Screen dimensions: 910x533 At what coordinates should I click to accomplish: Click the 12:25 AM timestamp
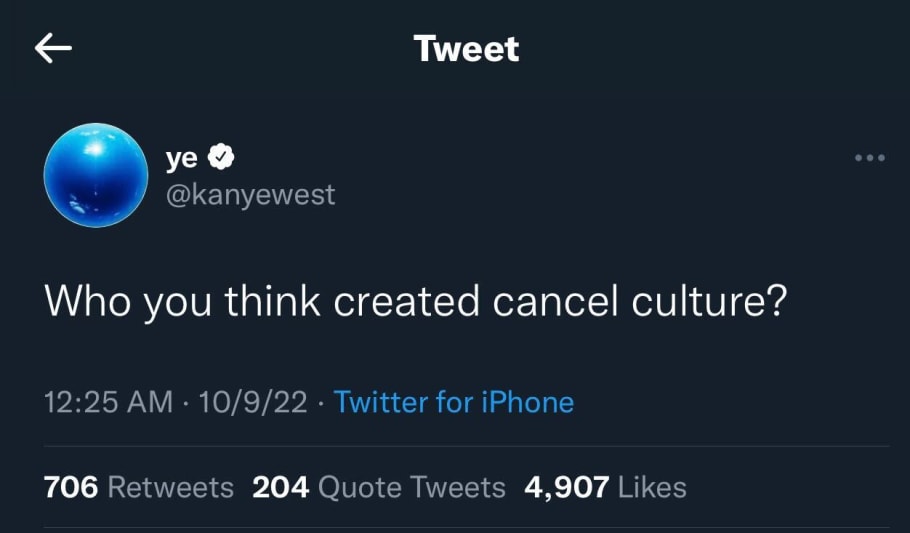(110, 403)
